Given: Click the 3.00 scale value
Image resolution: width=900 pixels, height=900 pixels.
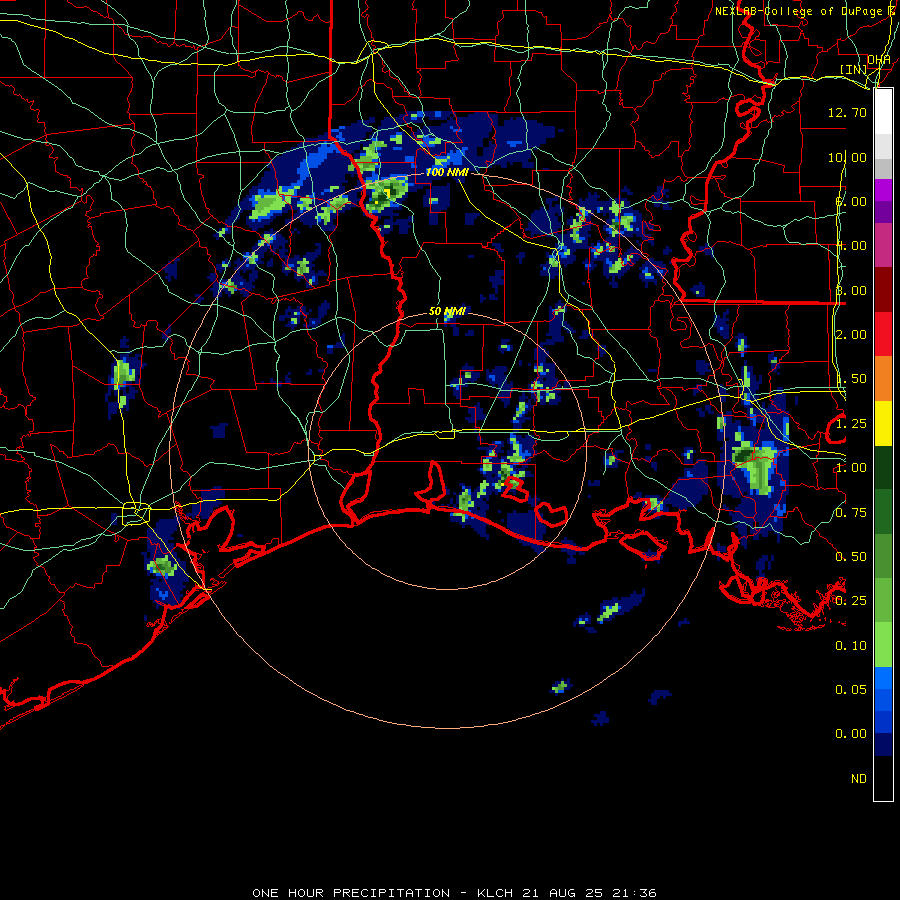Looking at the screenshot, I should (851, 290).
